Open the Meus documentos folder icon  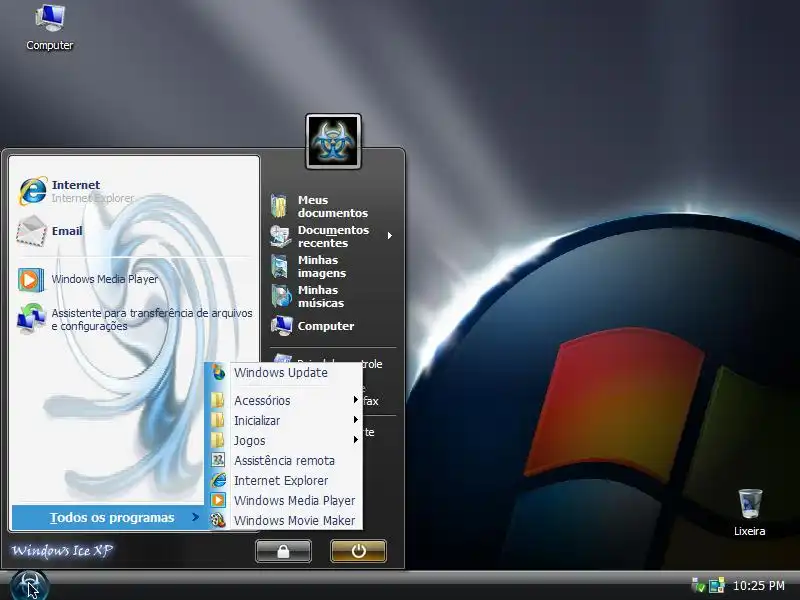click(281, 206)
